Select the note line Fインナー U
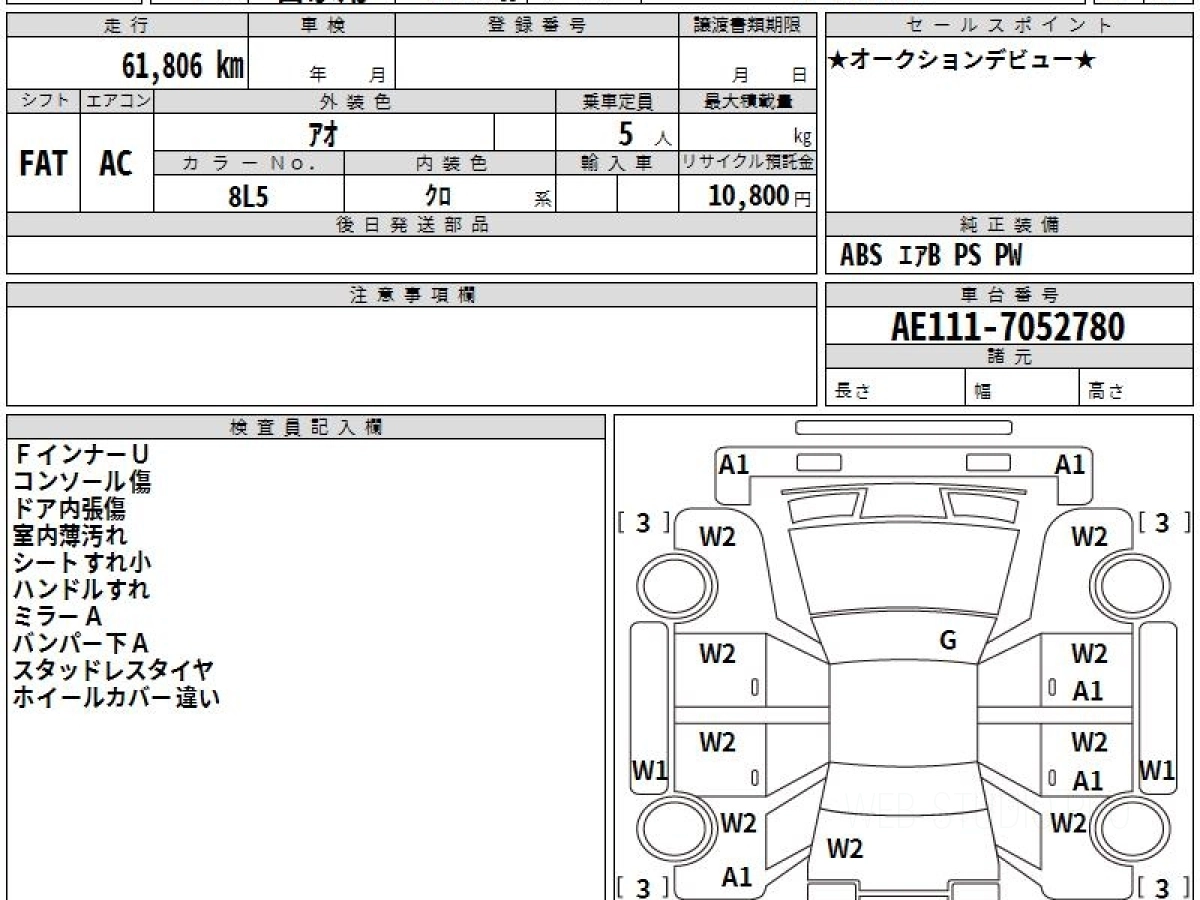Viewport: 1200px width, 900px height. coord(80,455)
